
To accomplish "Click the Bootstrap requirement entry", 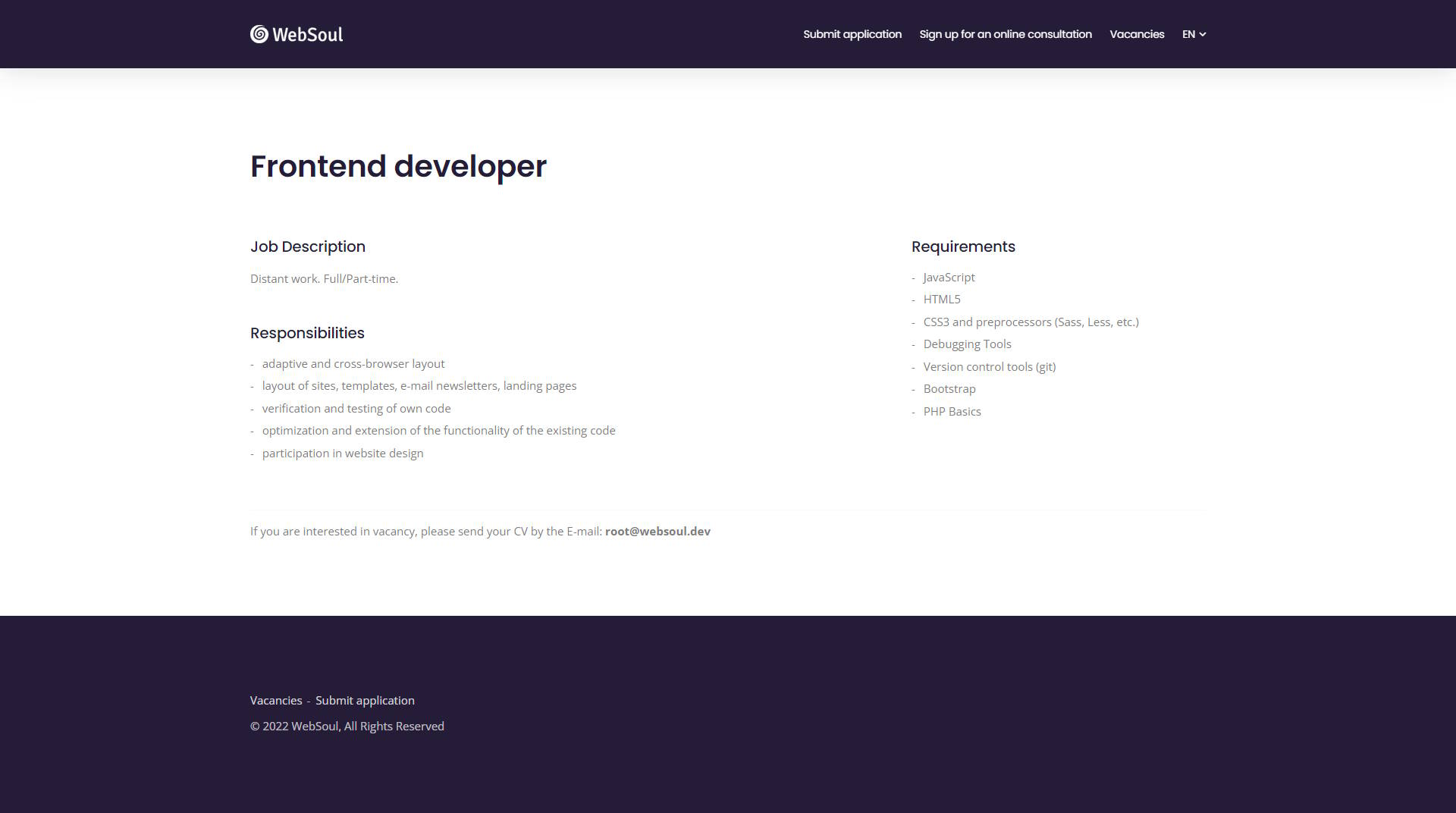I will click(949, 388).
